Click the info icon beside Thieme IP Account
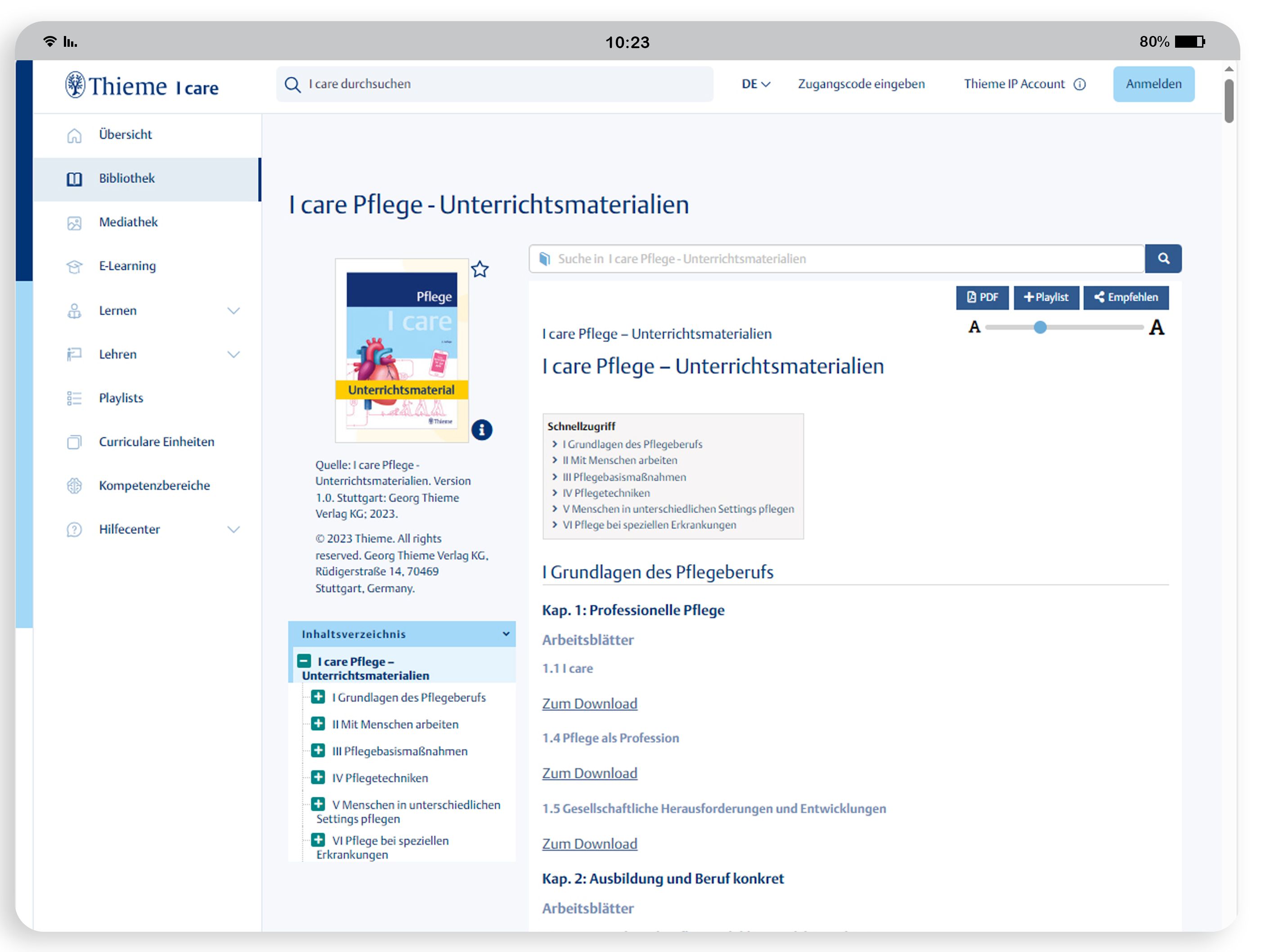This screenshot has height=952, width=1261. [x=1080, y=85]
